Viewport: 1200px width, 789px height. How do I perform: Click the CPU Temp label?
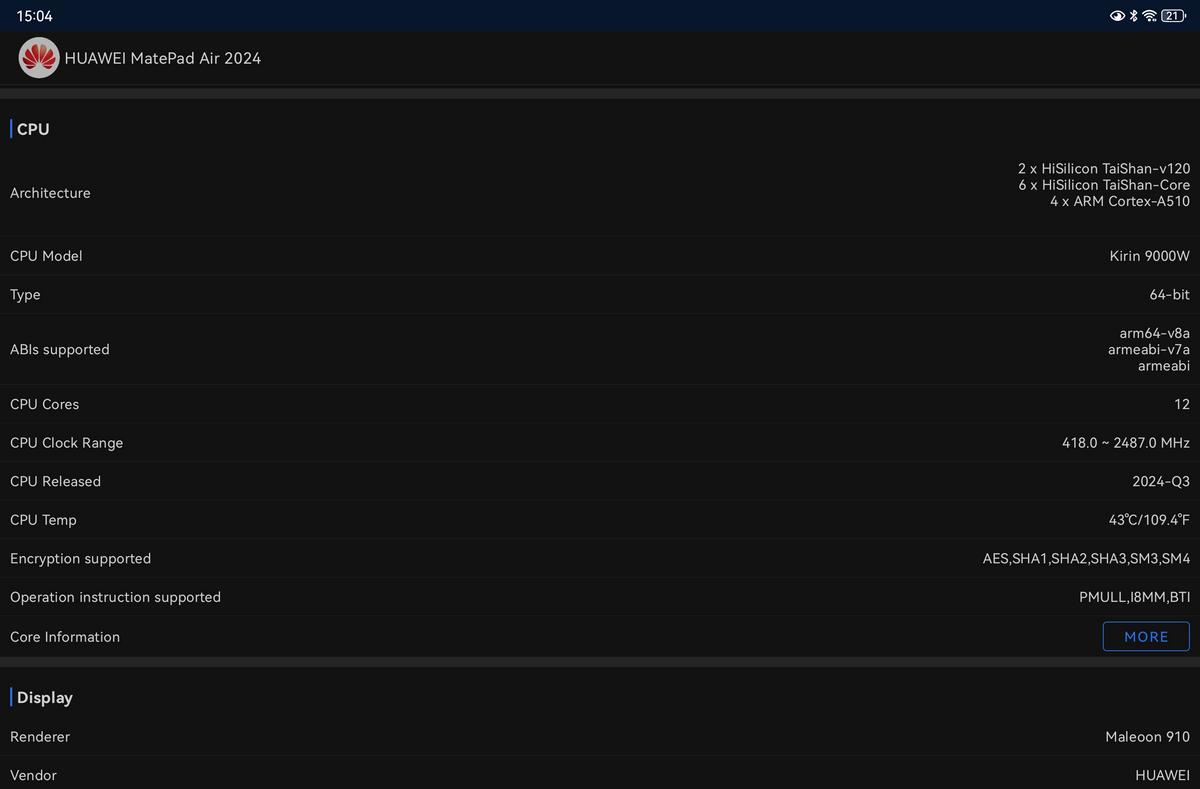[43, 520]
